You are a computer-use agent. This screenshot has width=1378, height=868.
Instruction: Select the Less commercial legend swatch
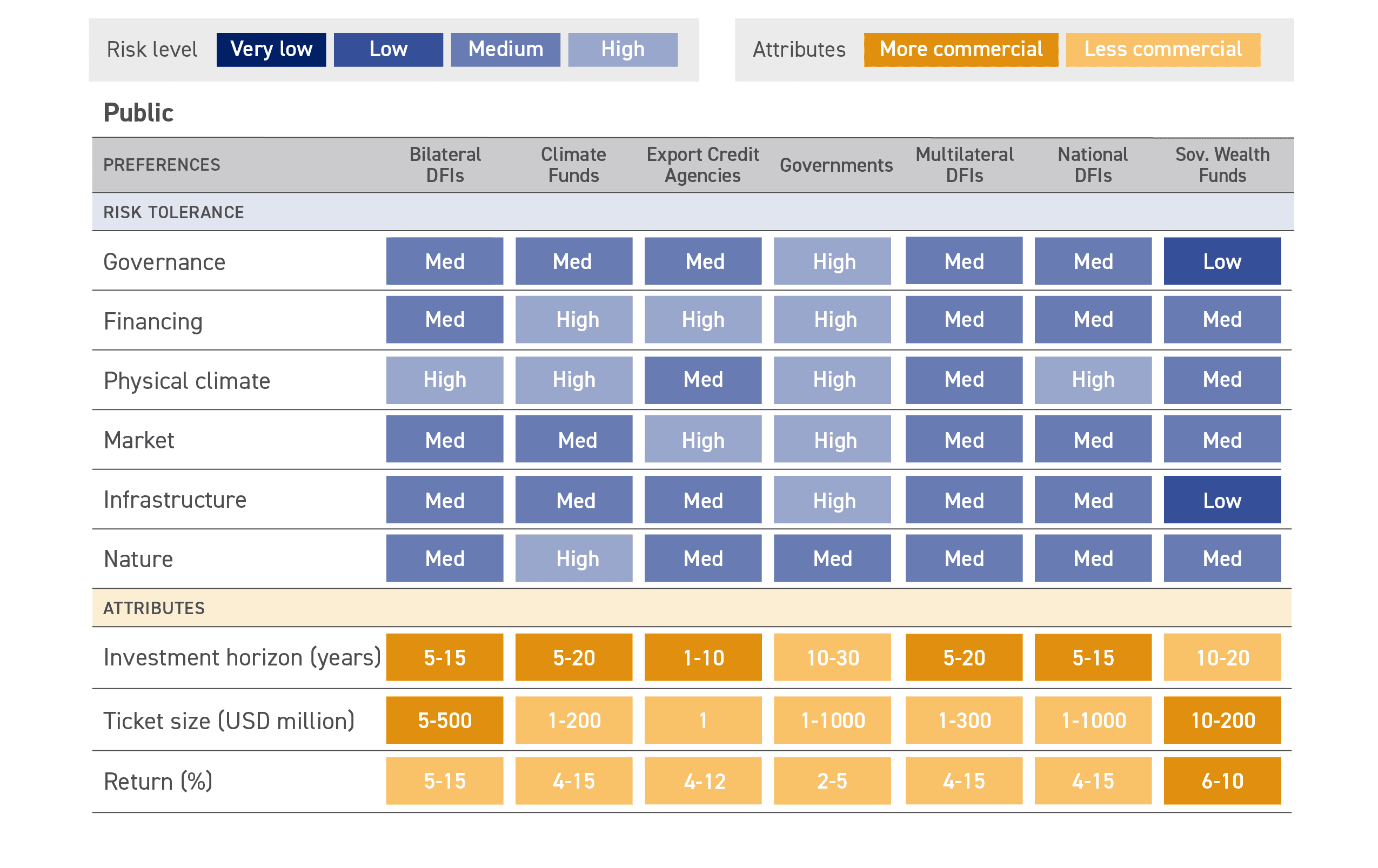click(1162, 50)
